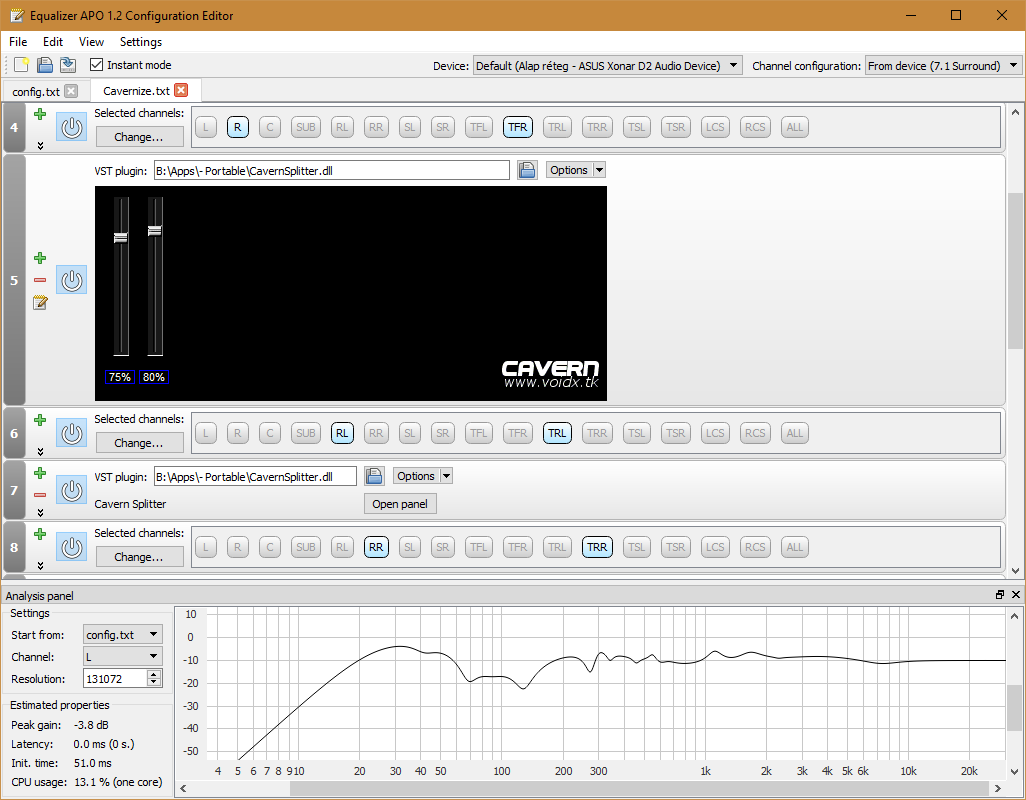Toggle the TFR channel in row 4
Viewport: 1026px width, 800px height.
pyautogui.click(x=518, y=127)
